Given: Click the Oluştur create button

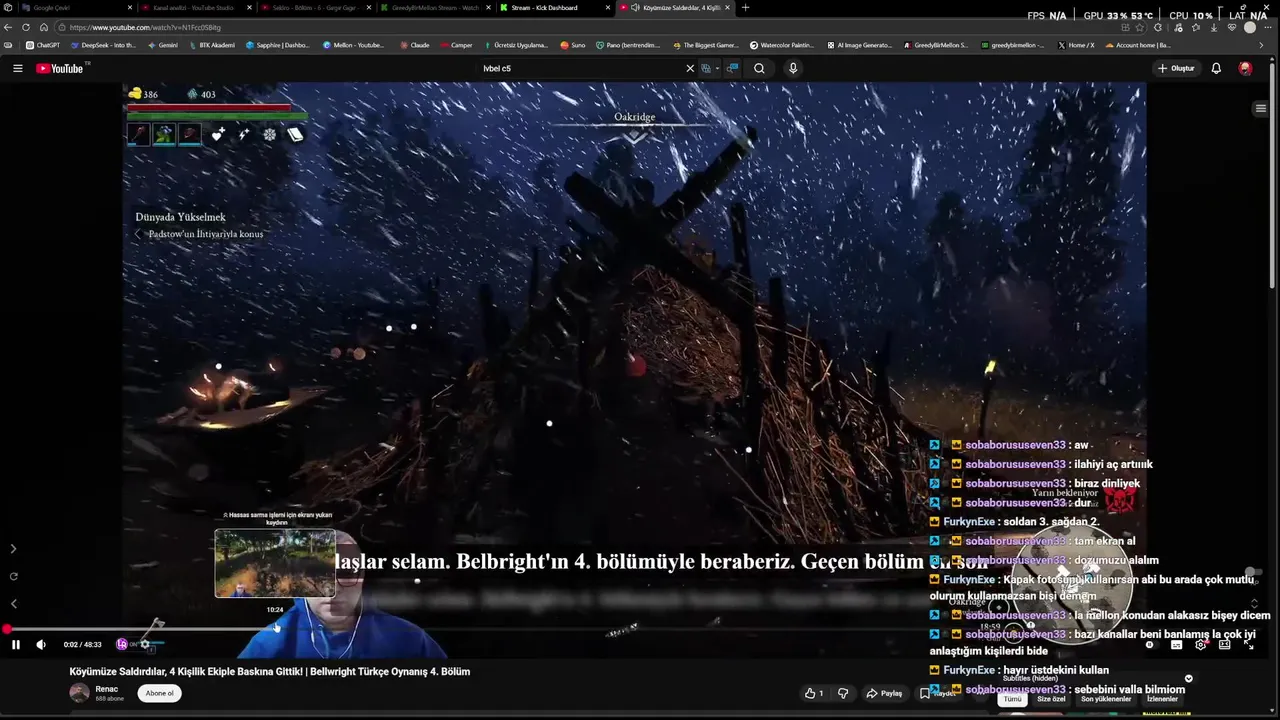Looking at the screenshot, I should click(x=1176, y=68).
